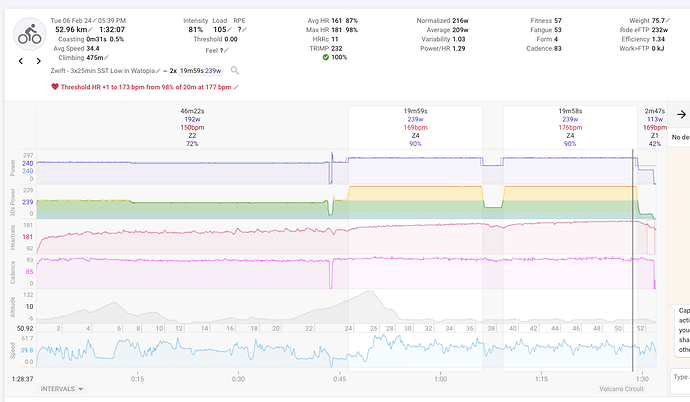Select the 2m47s 113w Z1 interval
Viewport: 690px width, 402px height.
[655, 127]
